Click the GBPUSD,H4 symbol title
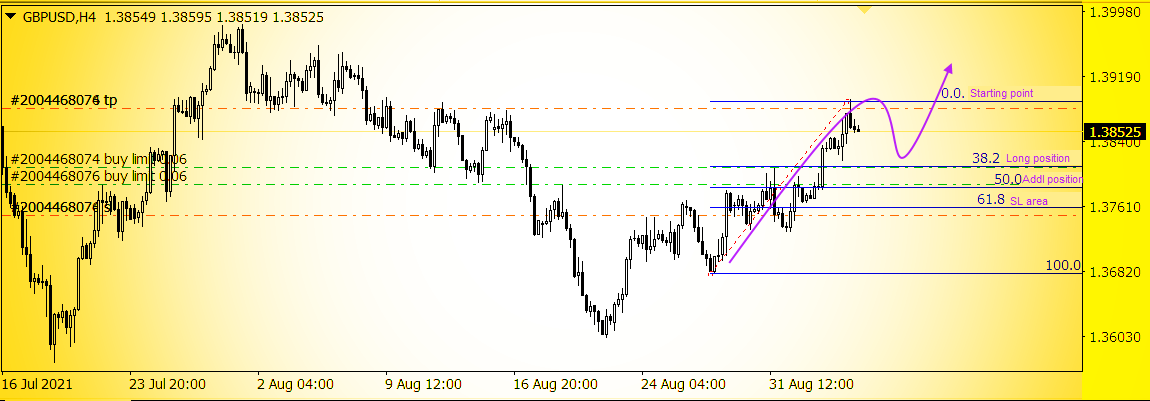The width and height of the screenshot is (1150, 401). coord(60,17)
